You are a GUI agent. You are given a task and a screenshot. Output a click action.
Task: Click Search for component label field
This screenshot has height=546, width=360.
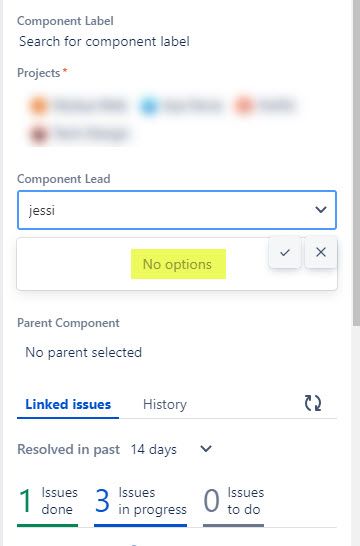[x=104, y=41]
